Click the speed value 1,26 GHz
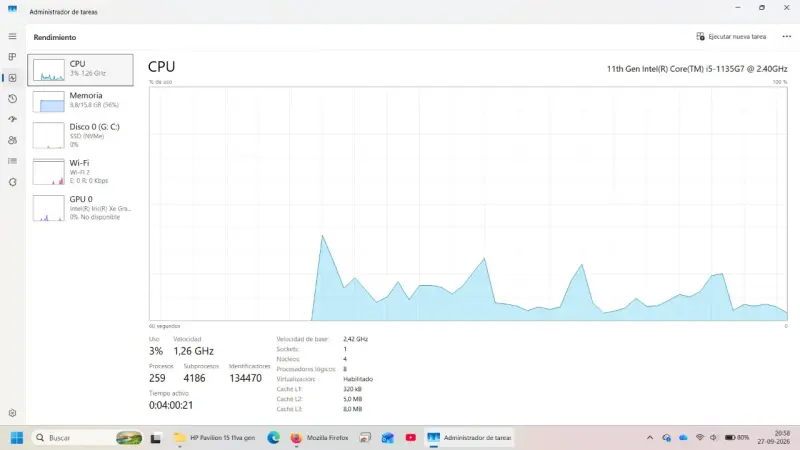This screenshot has width=800, height=450. tap(193, 351)
